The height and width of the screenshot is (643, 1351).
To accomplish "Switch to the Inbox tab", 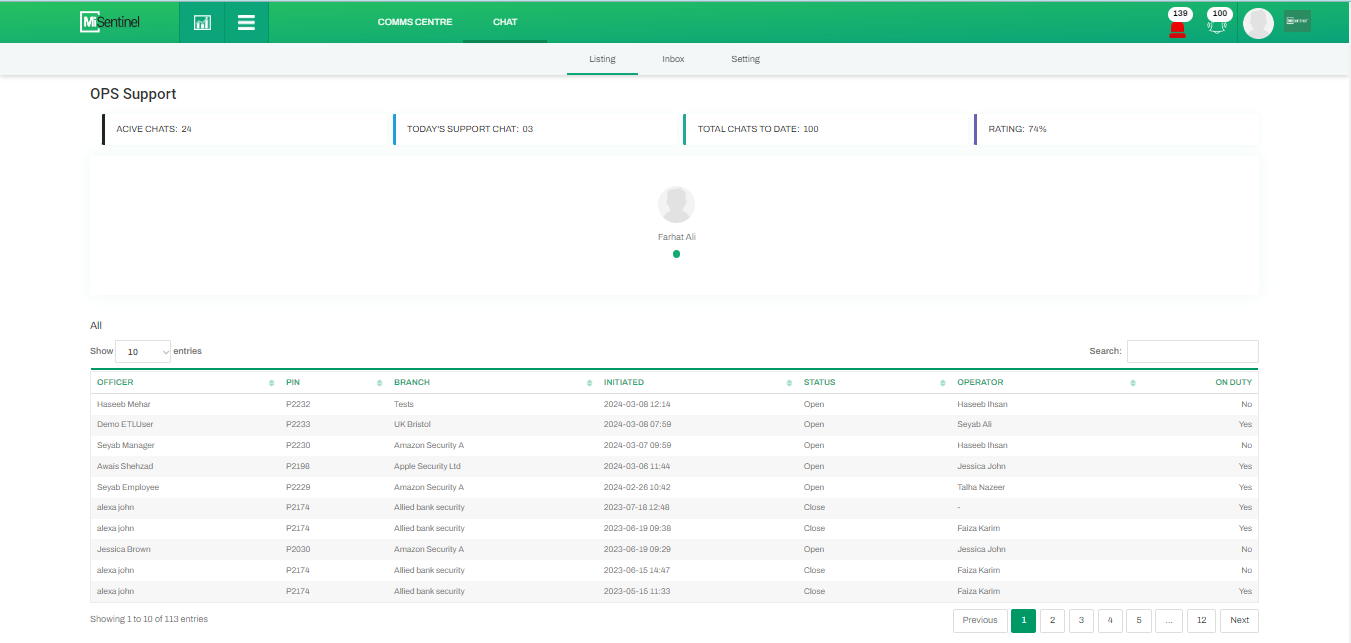I will tap(673, 59).
